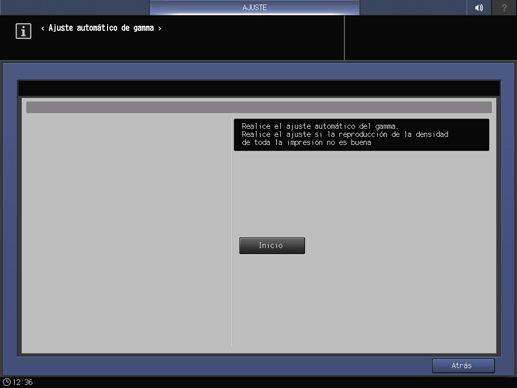Click the 12:36 time display
517x388 pixels.
point(22,382)
